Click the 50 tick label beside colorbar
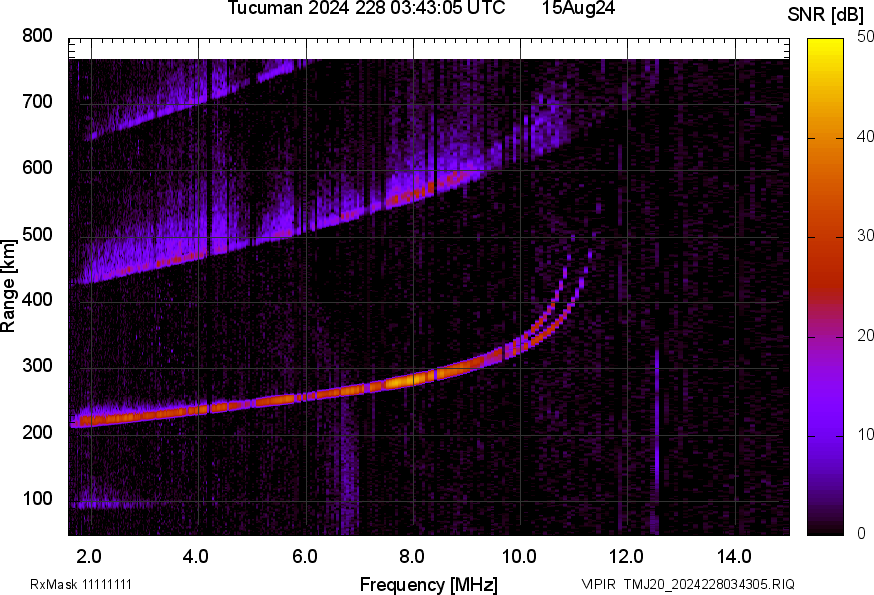Screen dimensions: 874x595 point(864,37)
